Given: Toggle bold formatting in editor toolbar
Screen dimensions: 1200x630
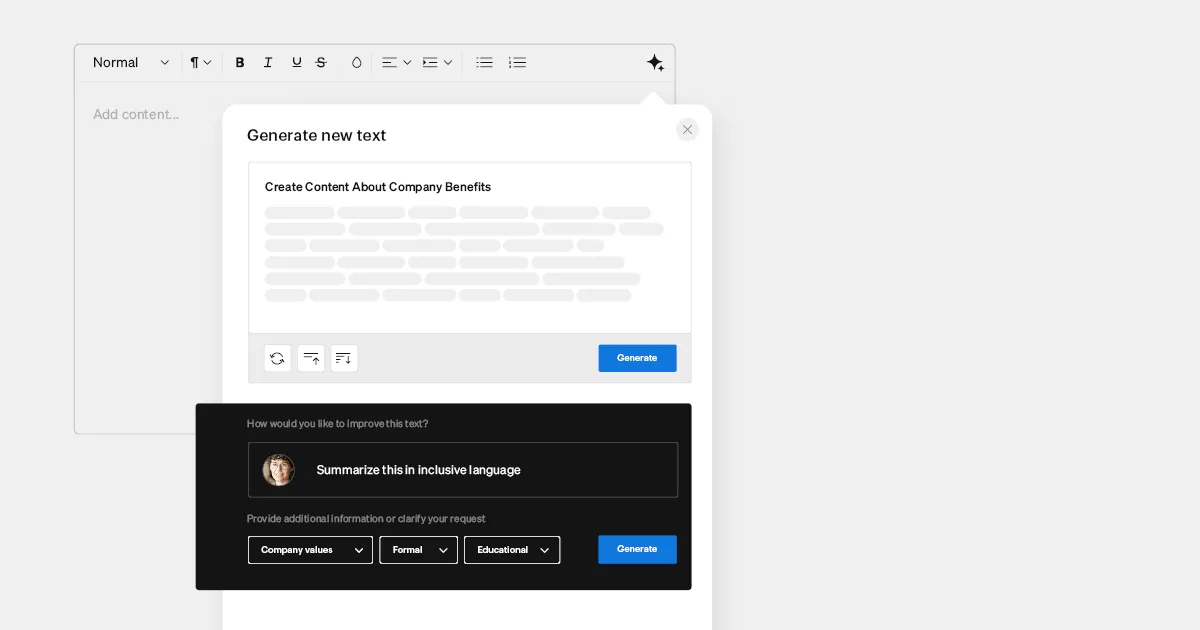Looking at the screenshot, I should point(240,62).
